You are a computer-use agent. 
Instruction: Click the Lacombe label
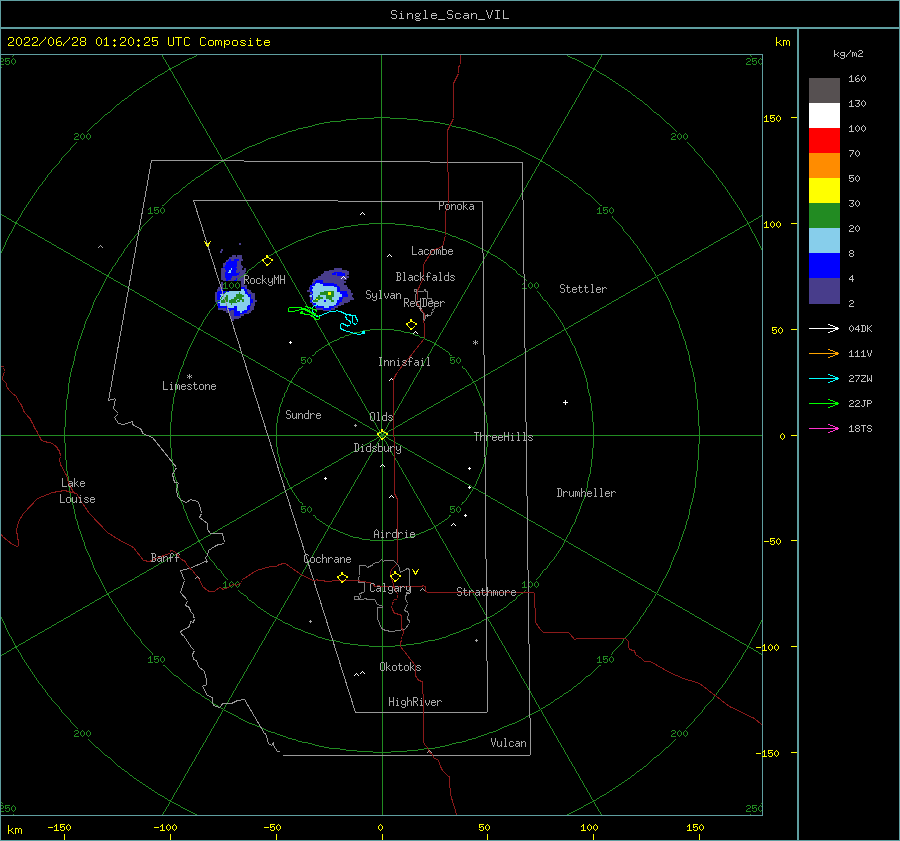[x=432, y=251]
